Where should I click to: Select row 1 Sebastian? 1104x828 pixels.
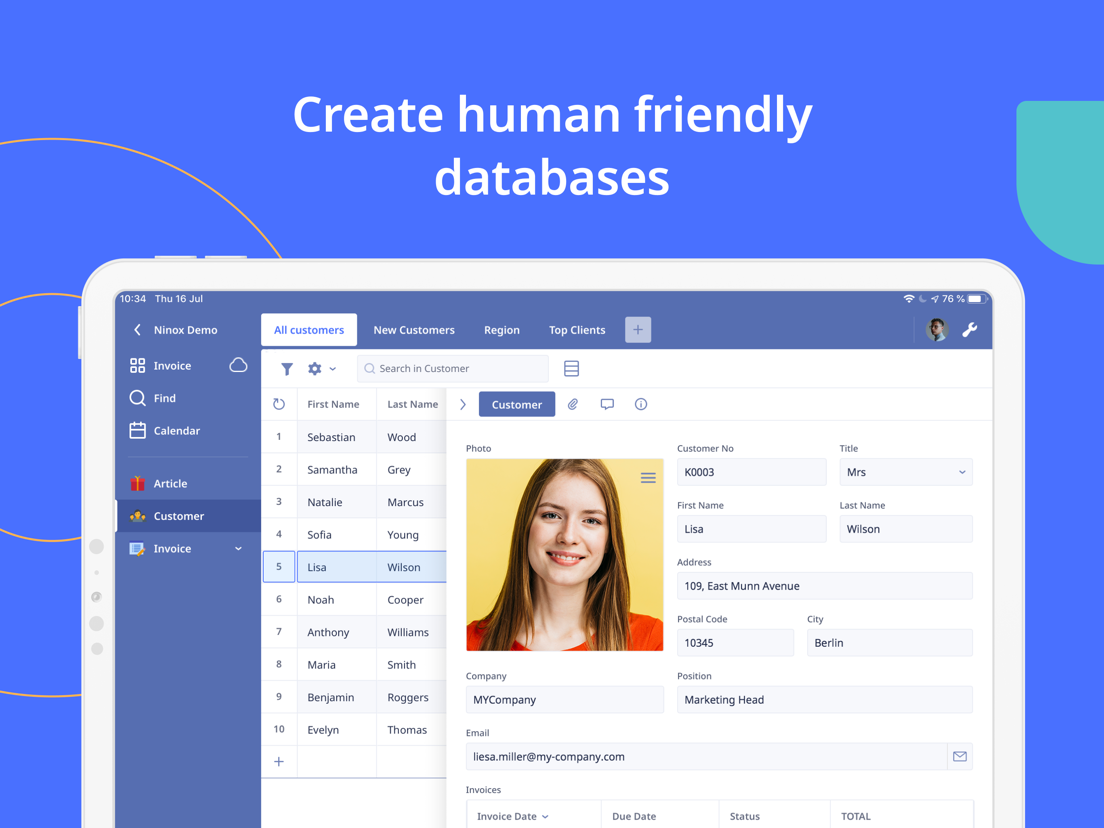[279, 437]
